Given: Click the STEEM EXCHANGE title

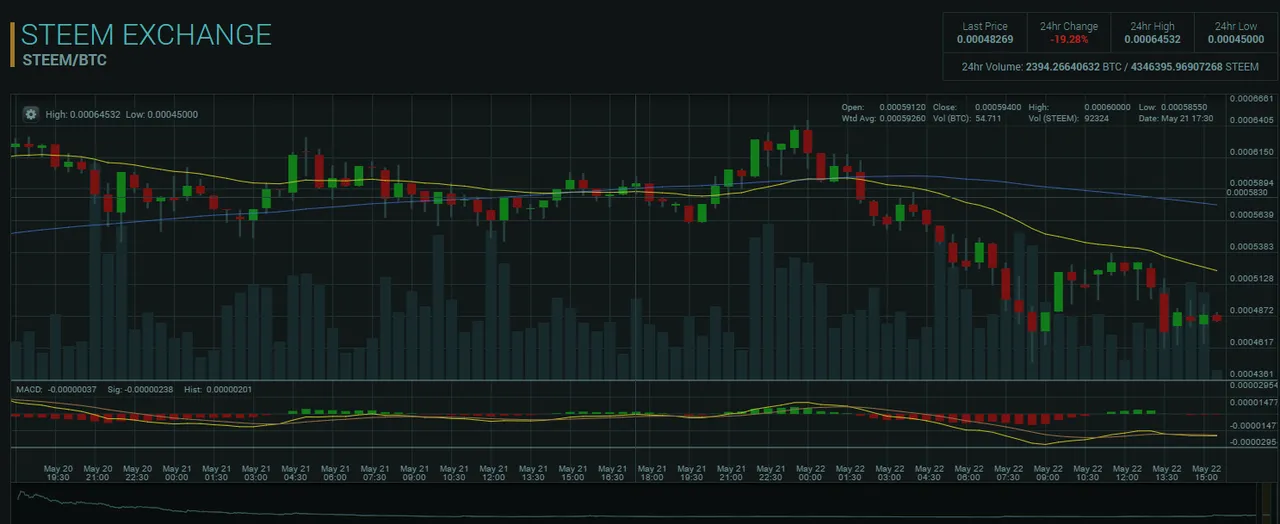Looking at the screenshot, I should point(146,34).
